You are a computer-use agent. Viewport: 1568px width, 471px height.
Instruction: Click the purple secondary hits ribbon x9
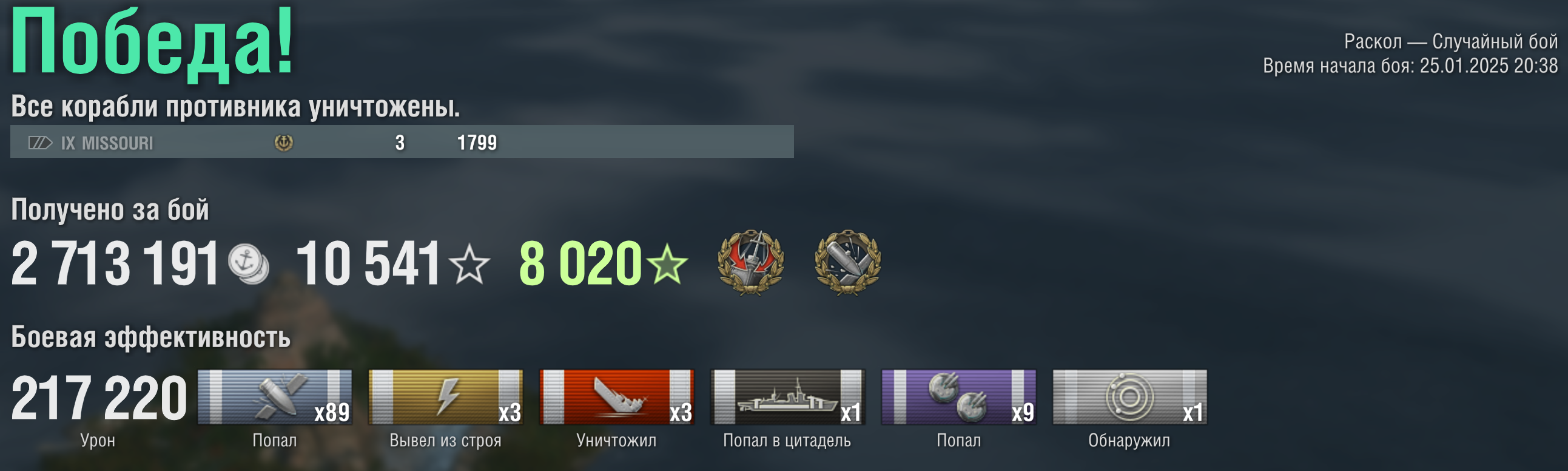click(x=959, y=397)
